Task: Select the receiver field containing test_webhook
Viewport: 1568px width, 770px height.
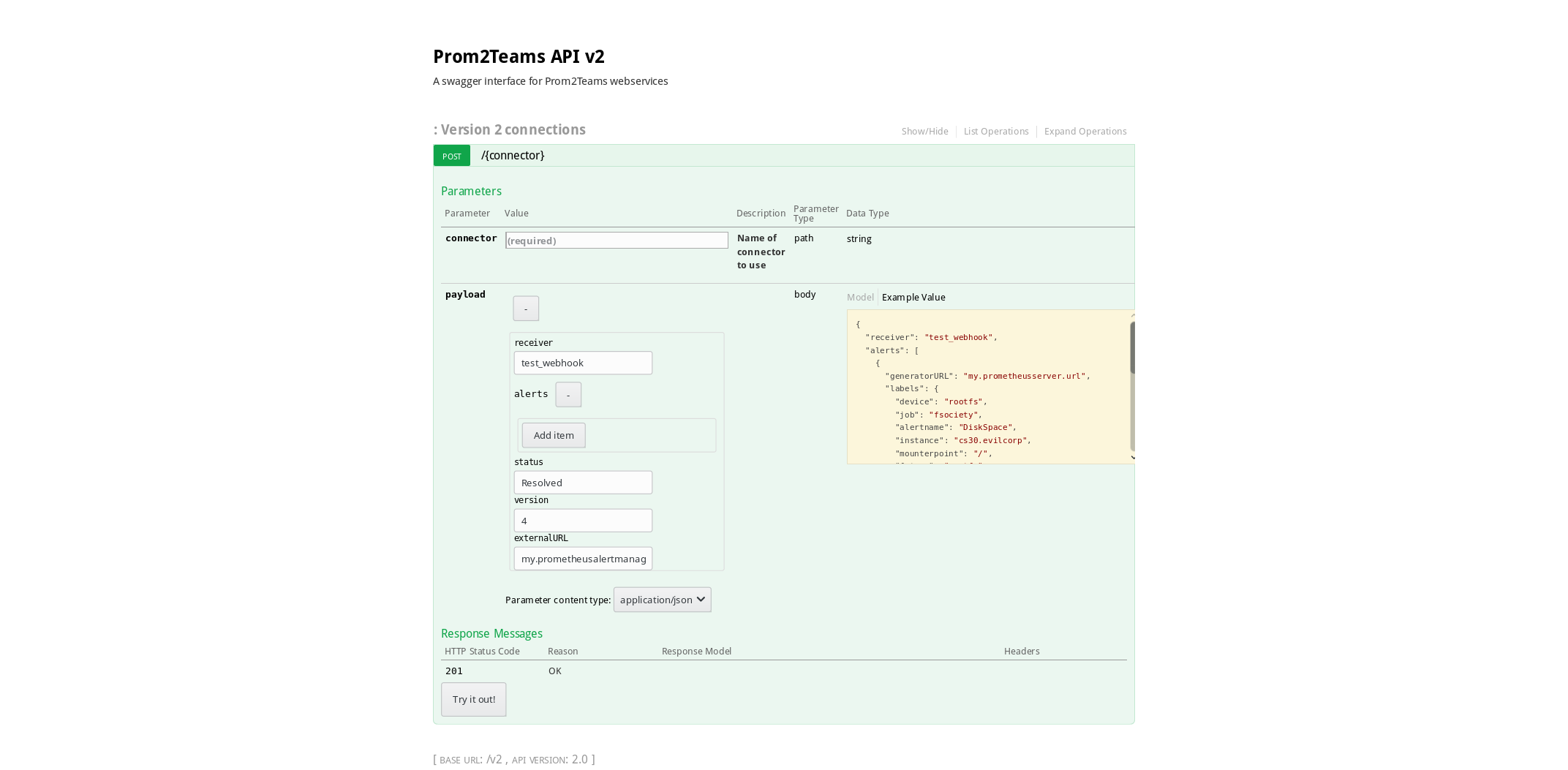Action: click(582, 363)
